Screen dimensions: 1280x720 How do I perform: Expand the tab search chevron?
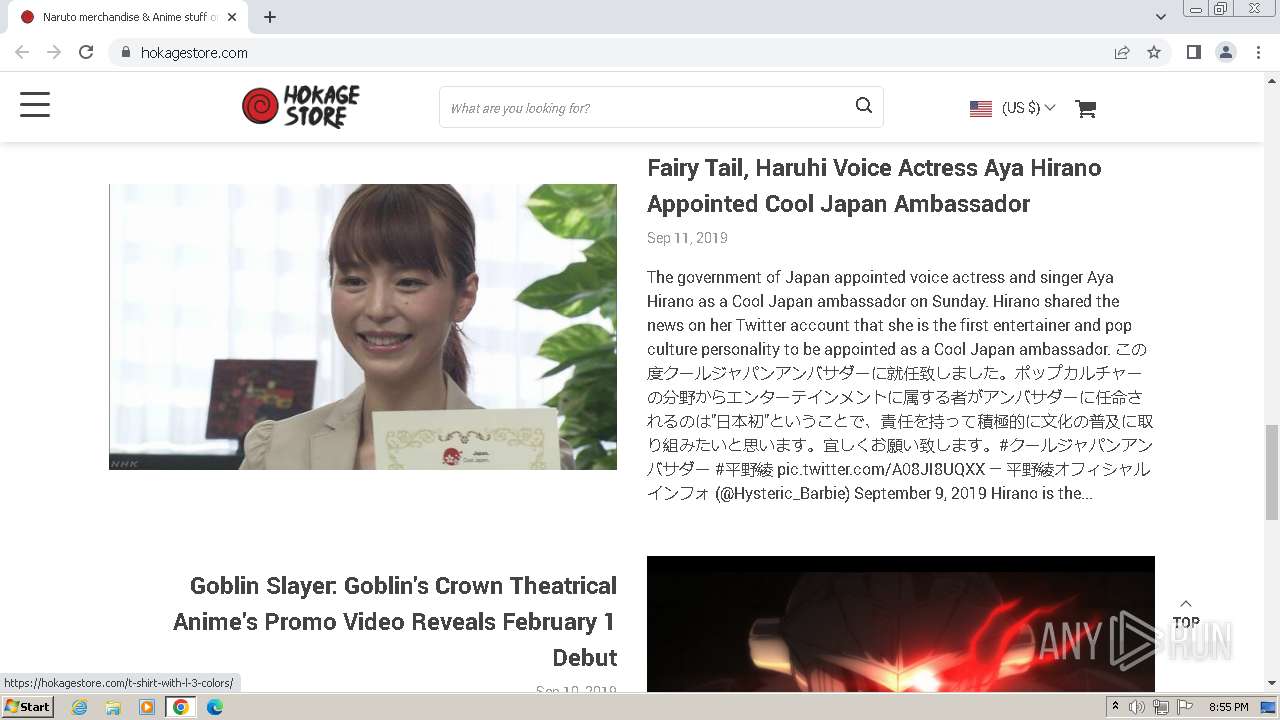[1160, 17]
